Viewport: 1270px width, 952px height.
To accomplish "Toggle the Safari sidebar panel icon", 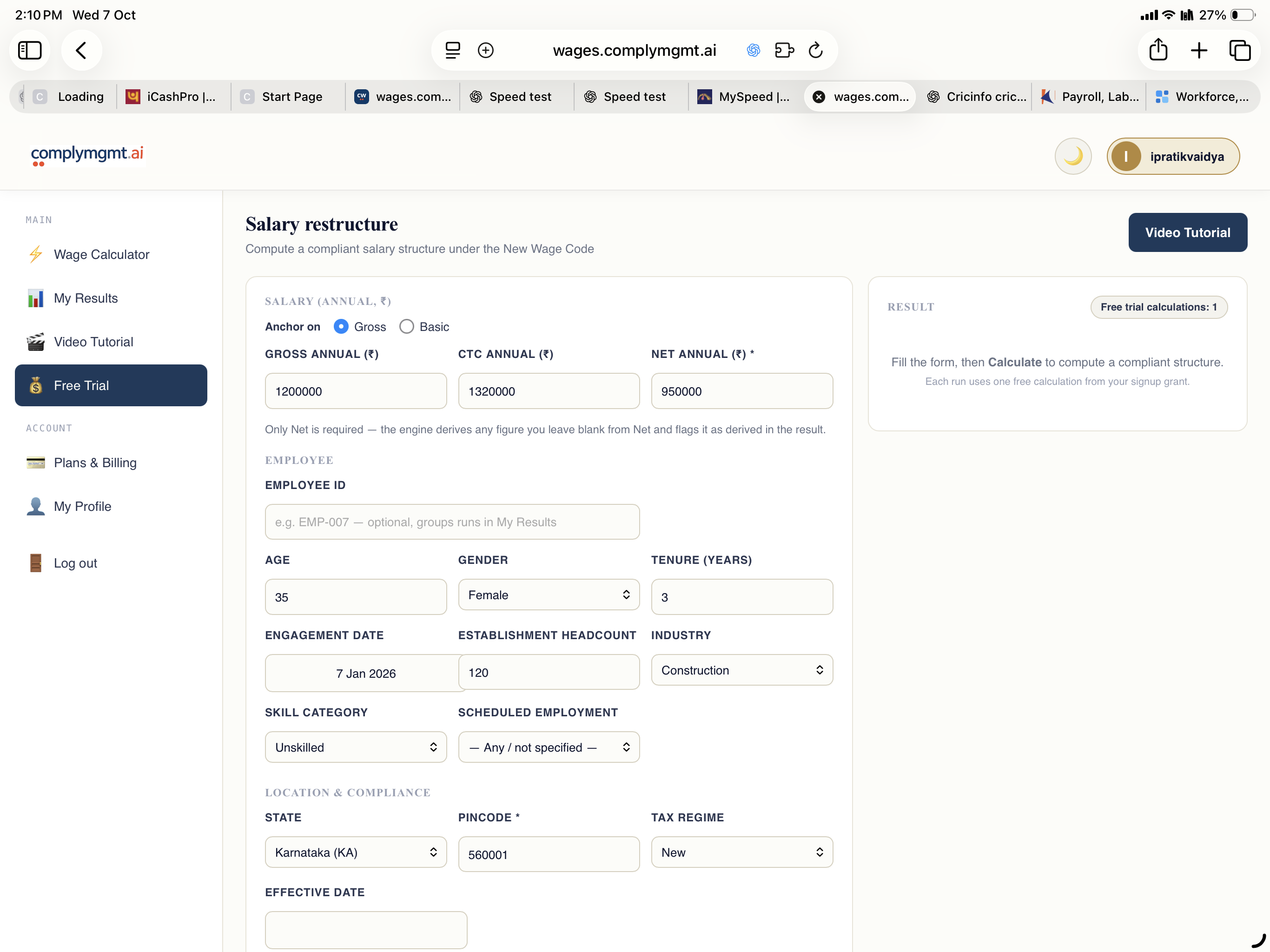I will [x=30, y=51].
